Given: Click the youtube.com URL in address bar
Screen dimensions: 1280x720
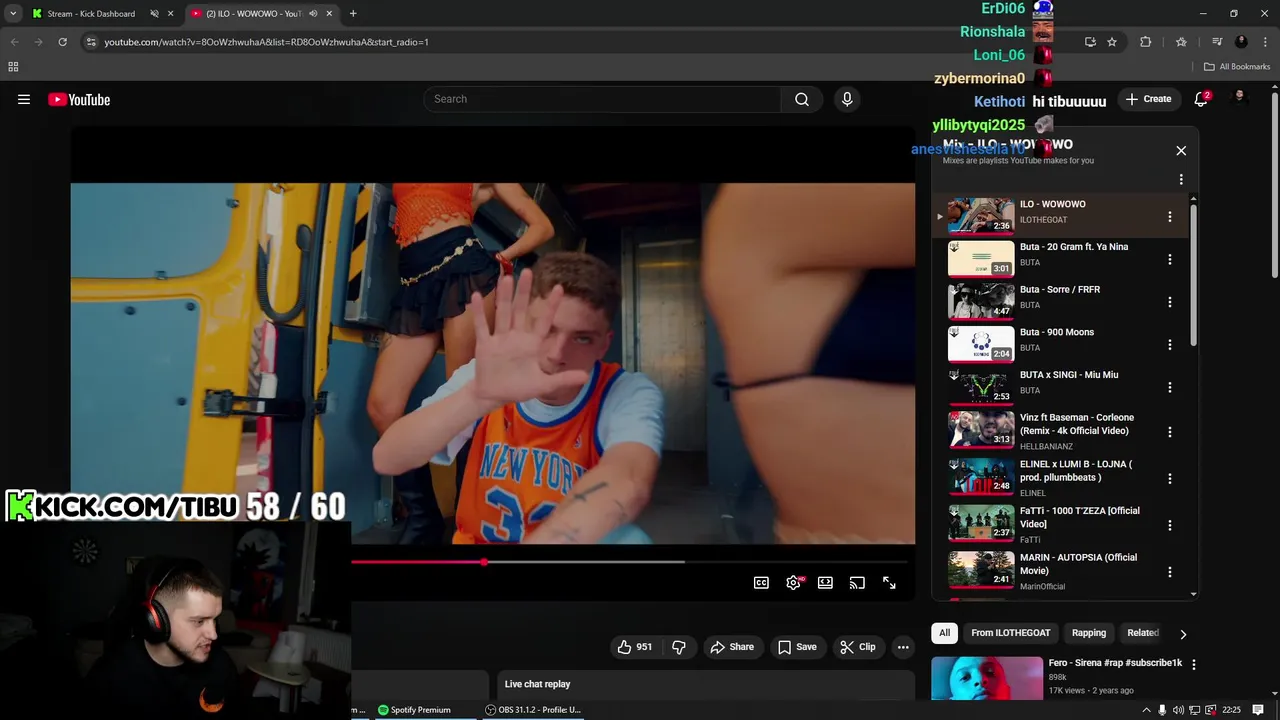Looking at the screenshot, I should [266, 42].
